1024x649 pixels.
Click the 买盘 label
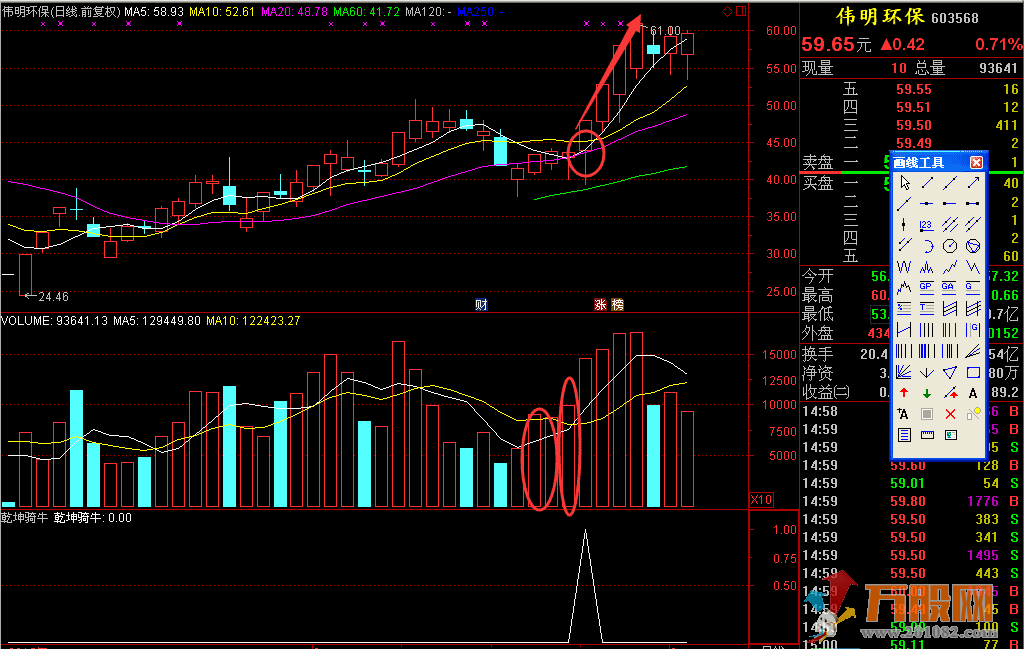pos(818,183)
